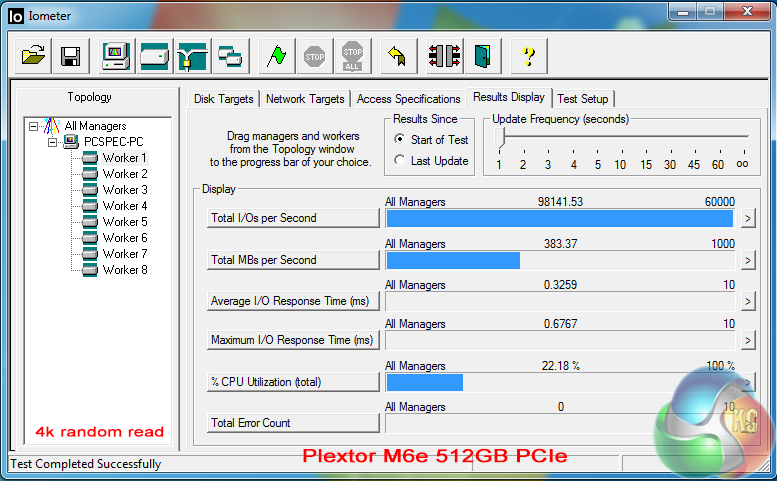777x481 pixels.
Task: Open a test configuration file
Action: pyautogui.click(x=33, y=55)
